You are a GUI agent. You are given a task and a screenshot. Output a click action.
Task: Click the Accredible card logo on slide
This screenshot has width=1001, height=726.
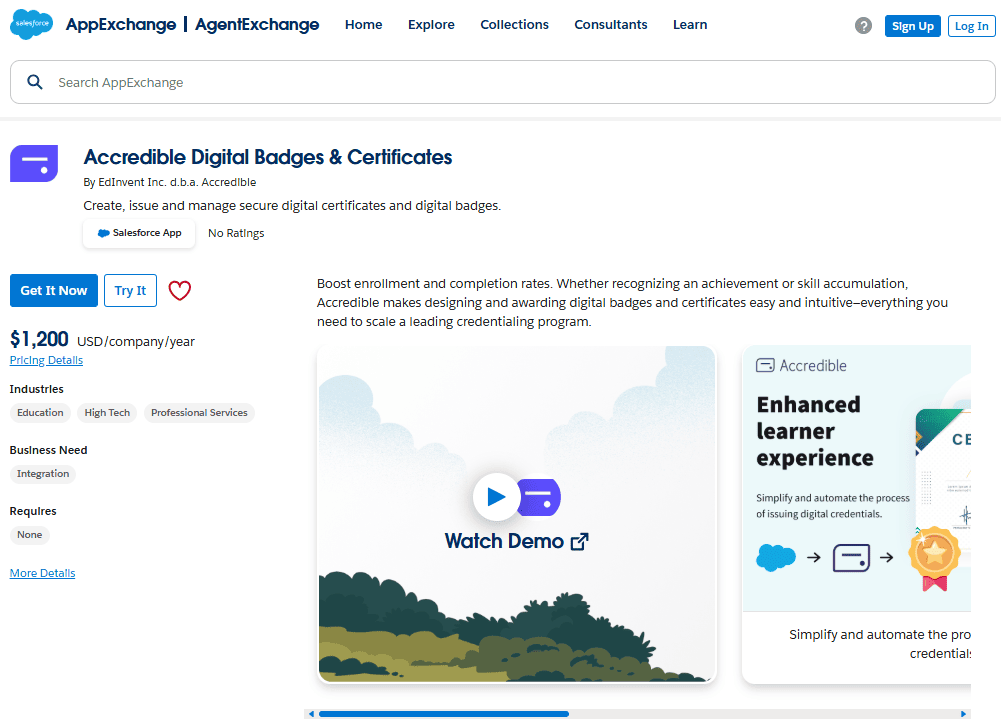pos(765,365)
